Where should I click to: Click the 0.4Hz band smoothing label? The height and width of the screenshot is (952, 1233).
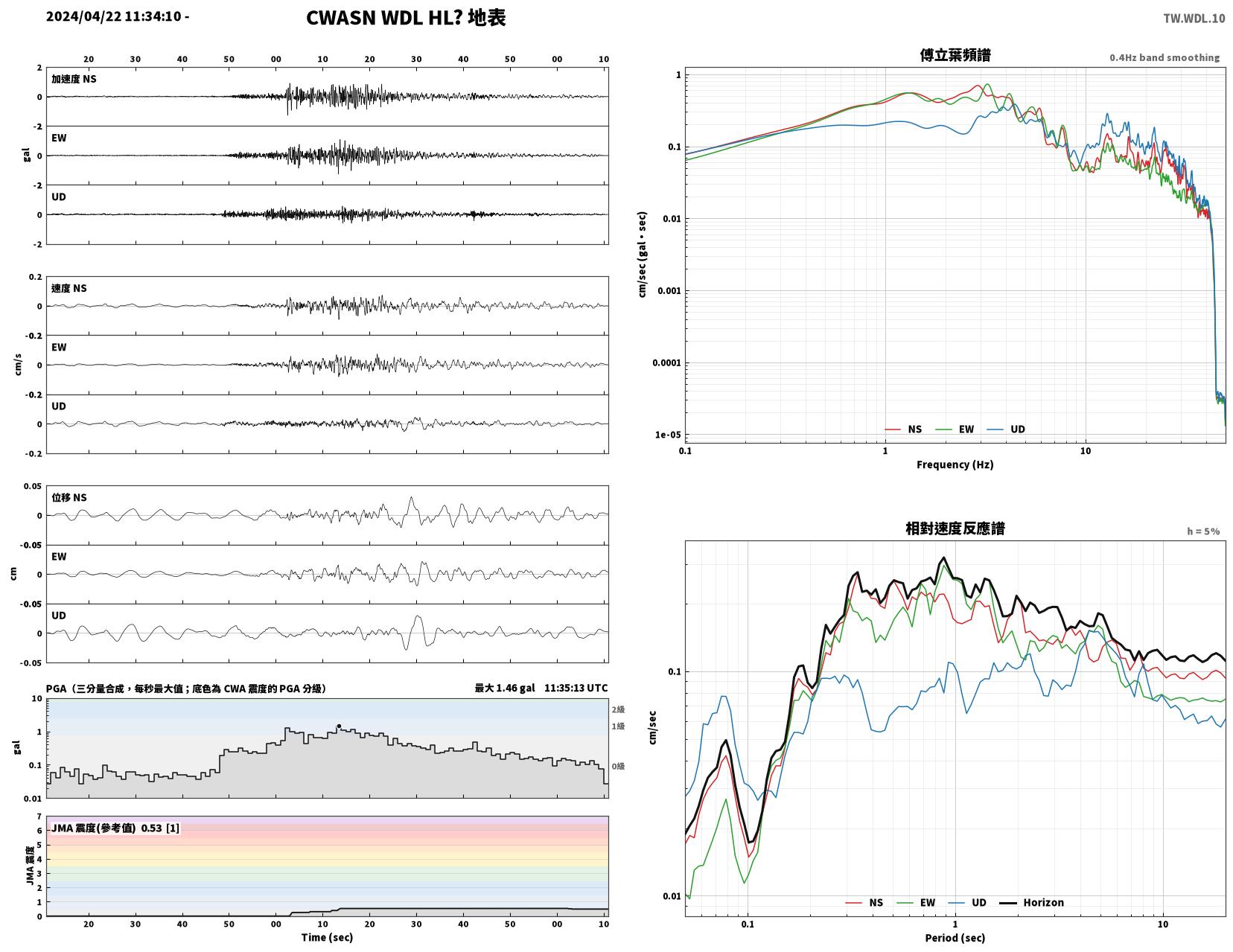pos(1164,58)
